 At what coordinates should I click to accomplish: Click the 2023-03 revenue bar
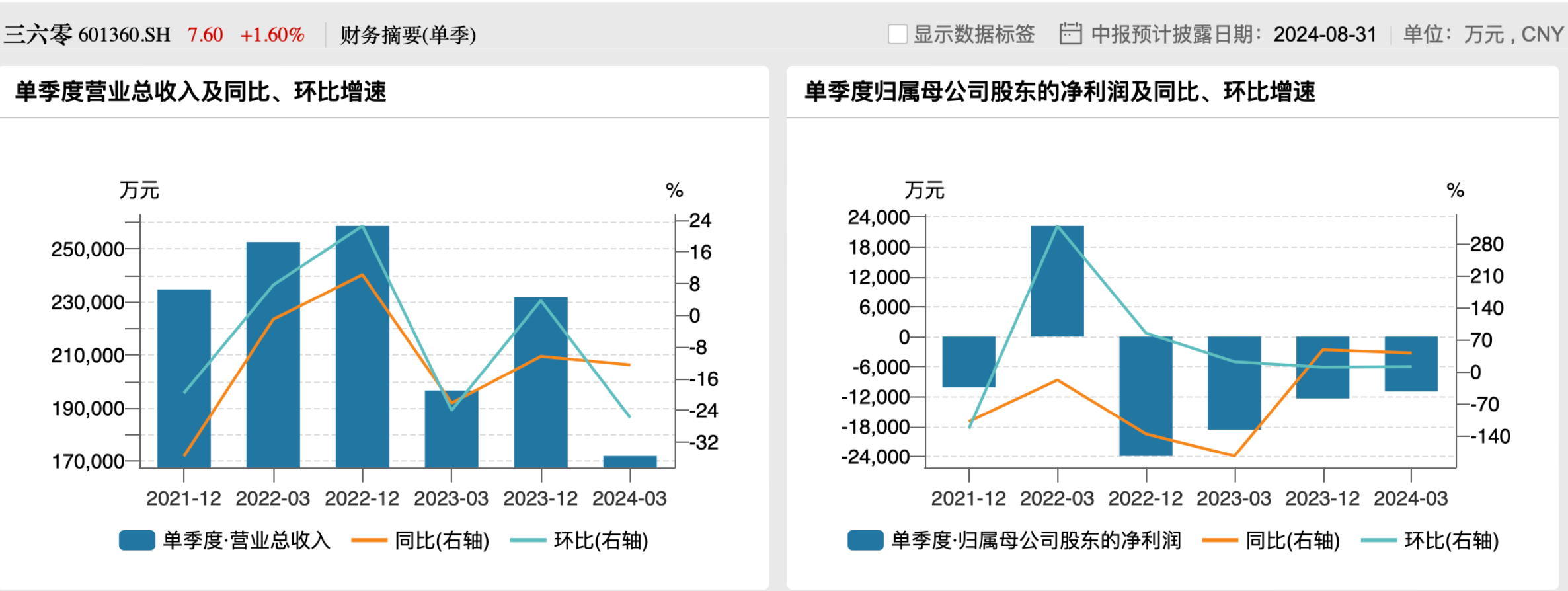coord(451,430)
